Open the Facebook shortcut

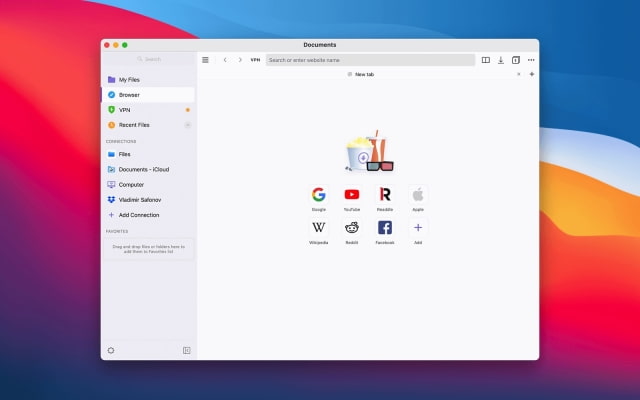(x=385, y=228)
